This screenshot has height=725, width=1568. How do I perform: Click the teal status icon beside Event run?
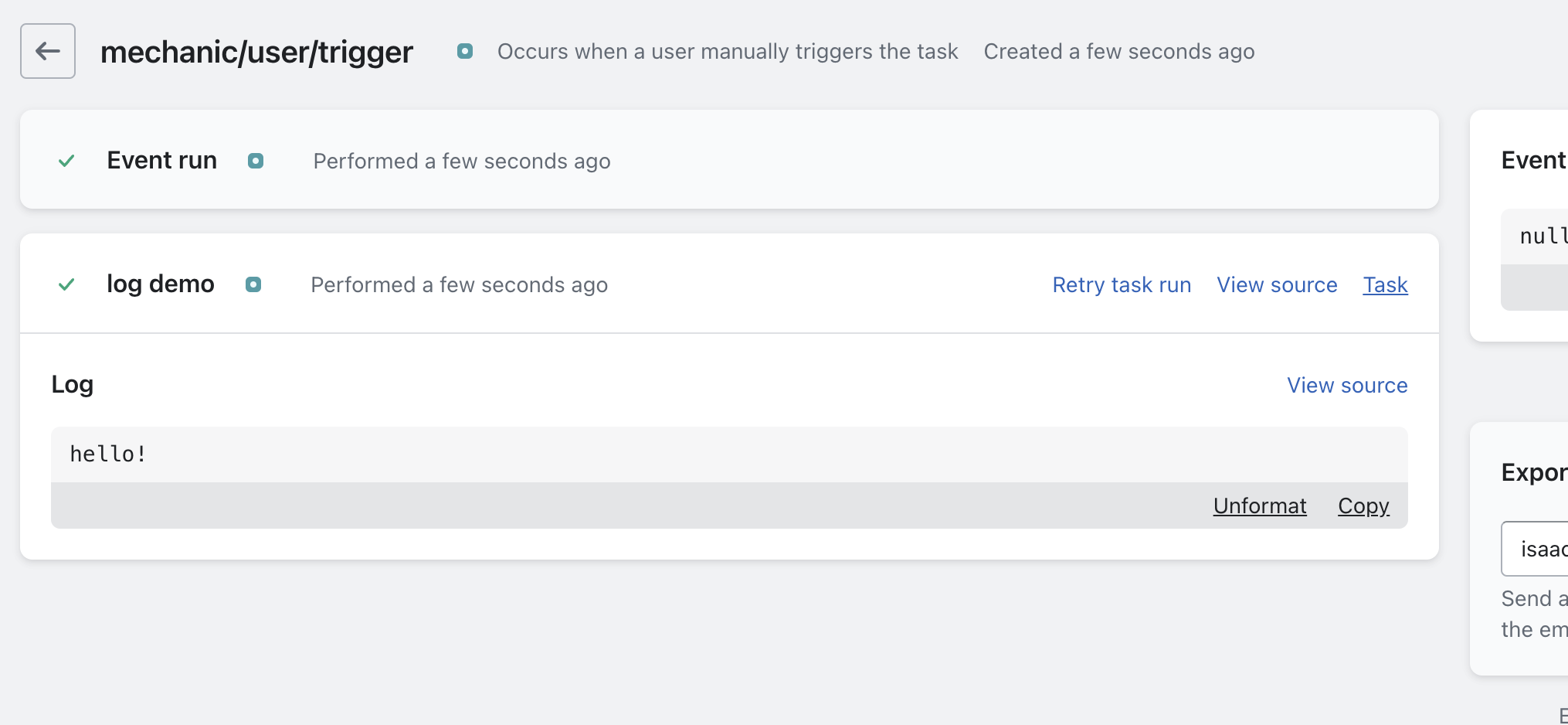(255, 161)
